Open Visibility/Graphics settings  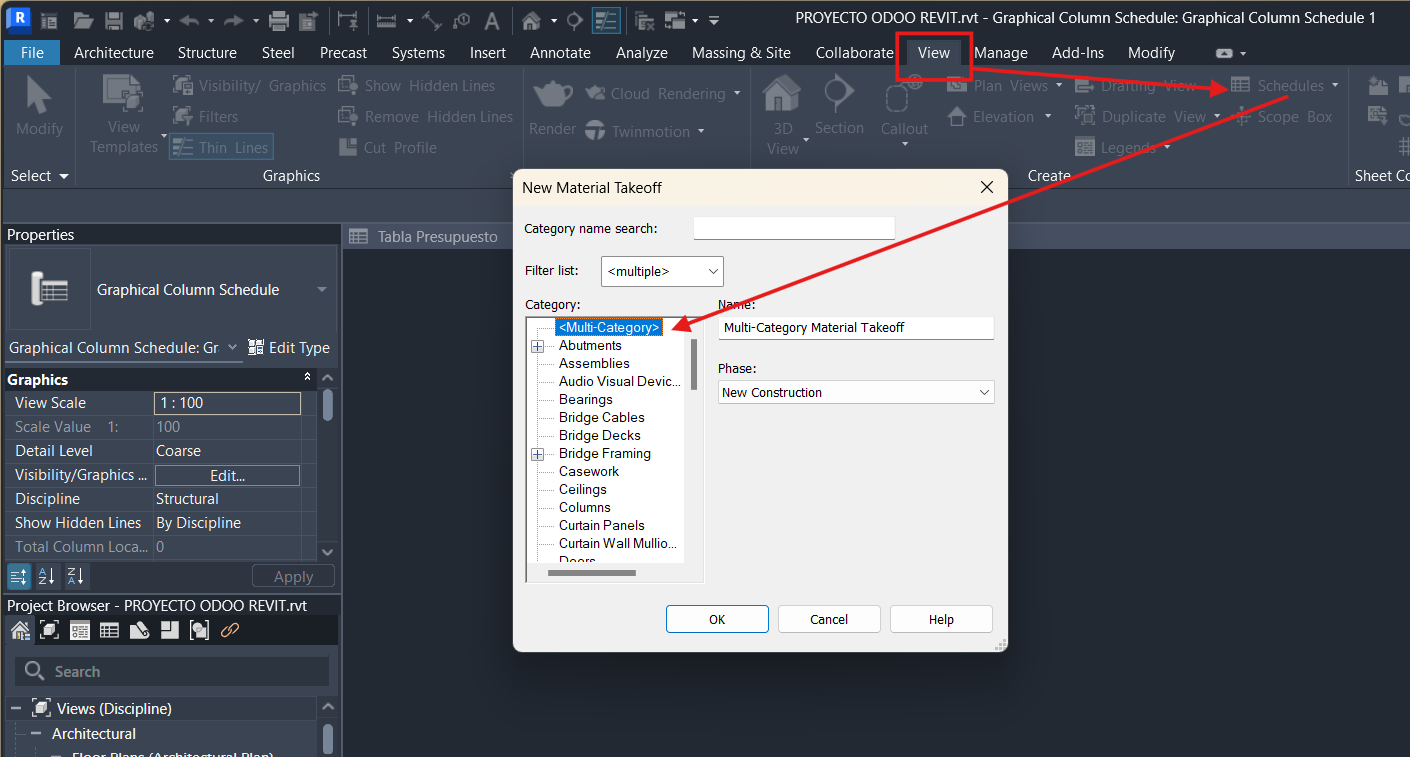pos(248,85)
